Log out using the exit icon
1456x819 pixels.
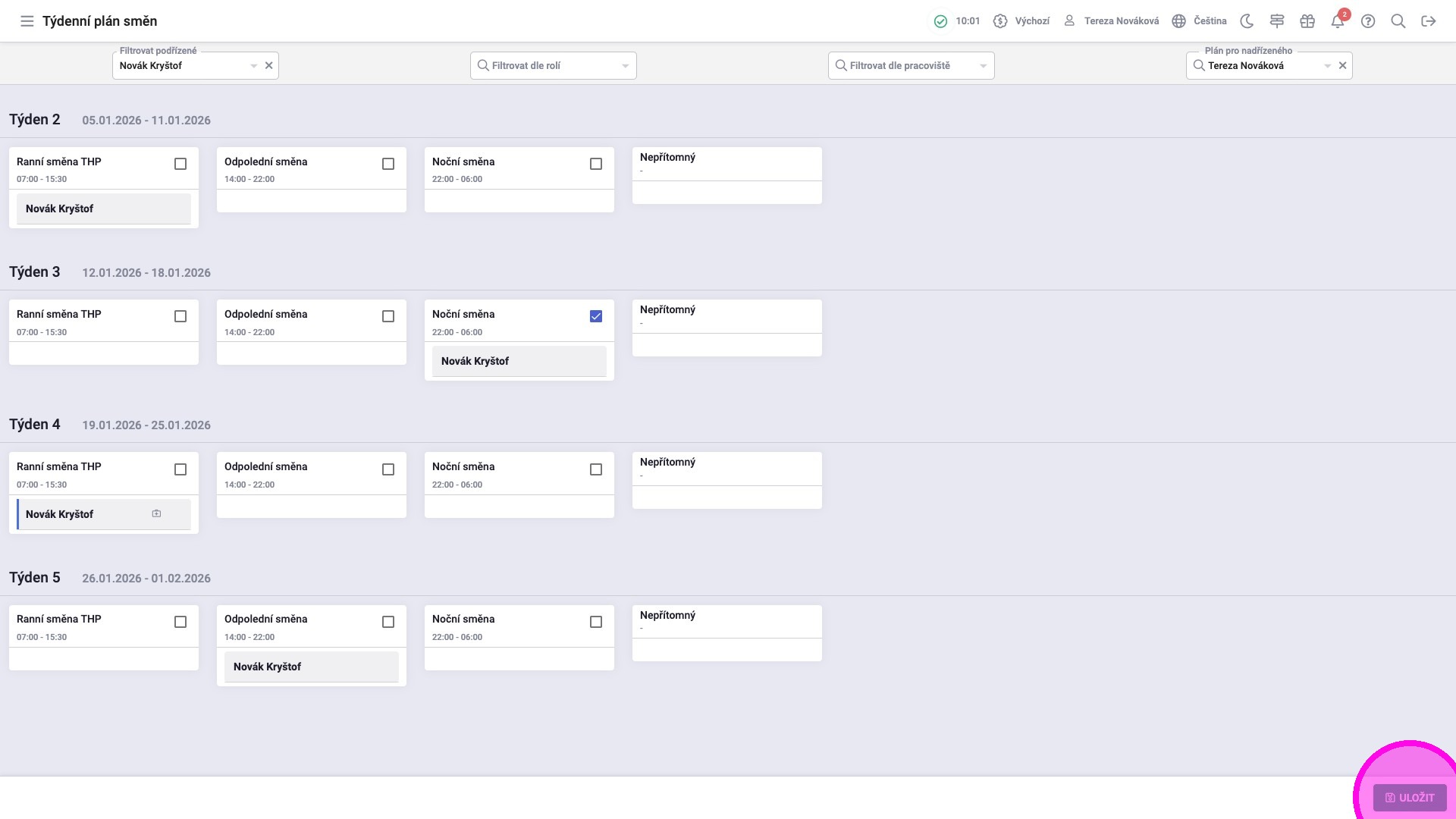pyautogui.click(x=1429, y=21)
